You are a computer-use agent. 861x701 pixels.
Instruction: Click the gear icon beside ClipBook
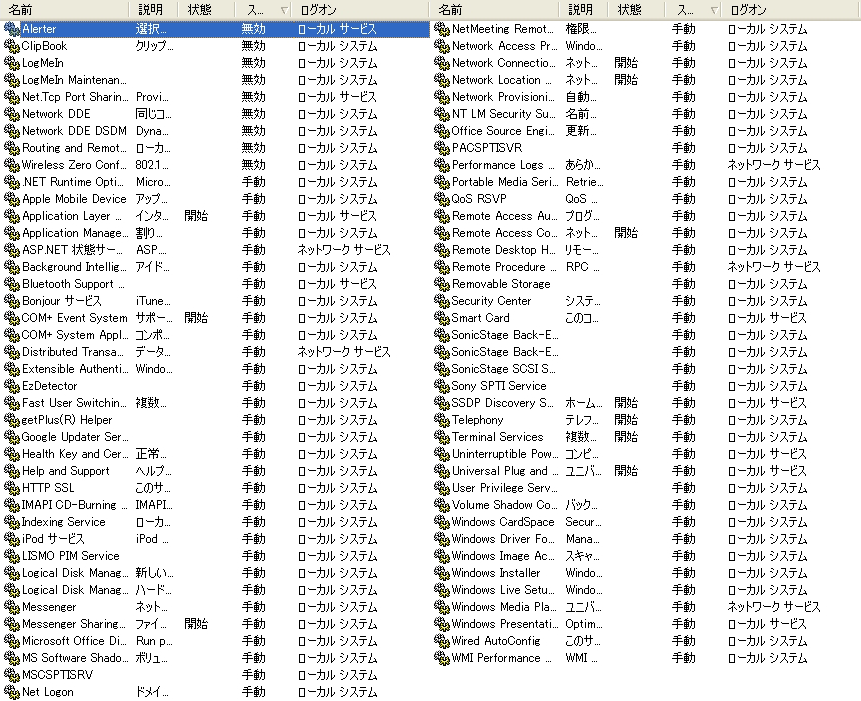tap(12, 46)
